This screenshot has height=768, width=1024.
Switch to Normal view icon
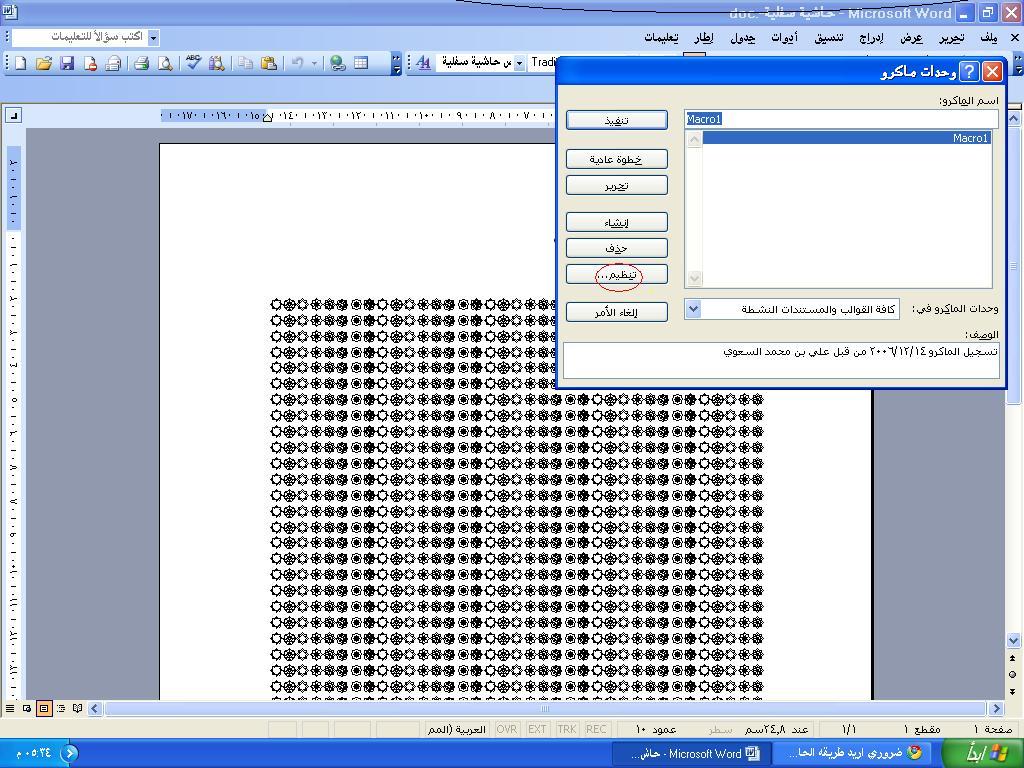(x=10, y=709)
